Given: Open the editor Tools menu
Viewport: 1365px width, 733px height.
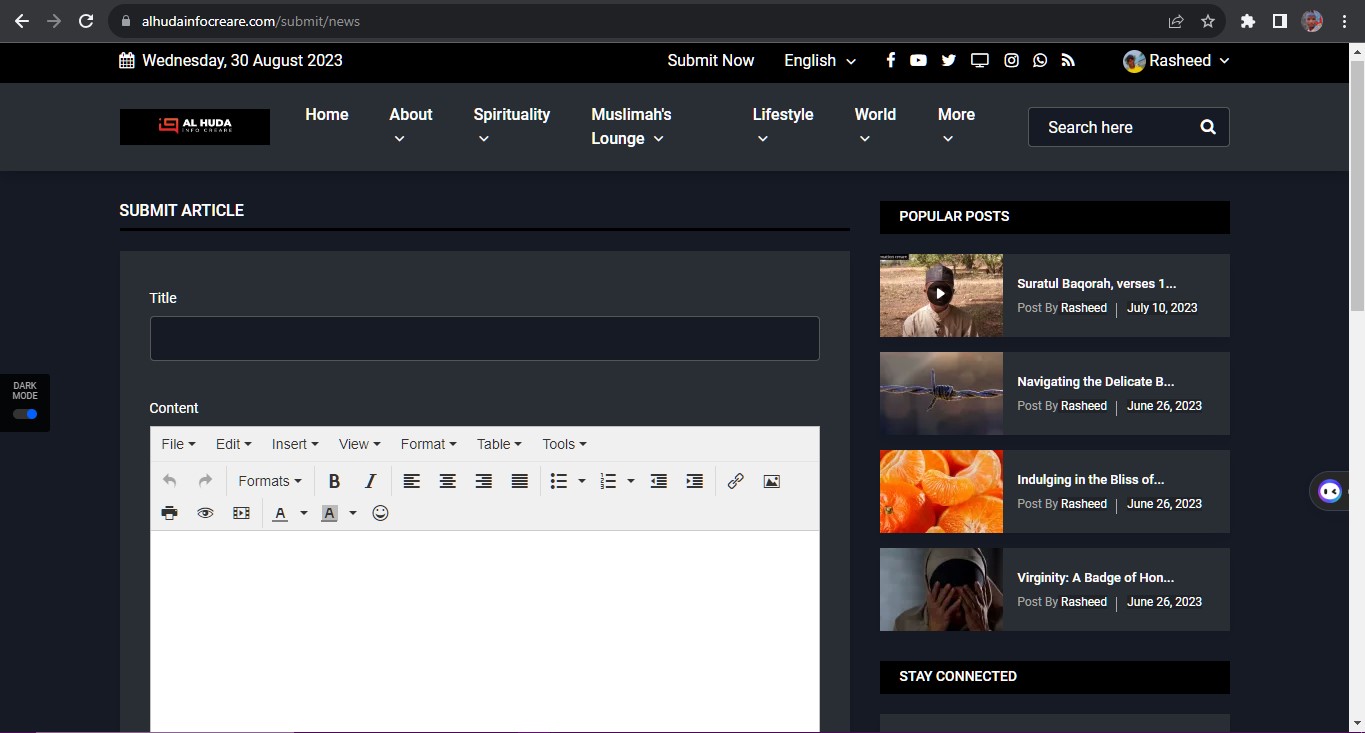Looking at the screenshot, I should (564, 444).
